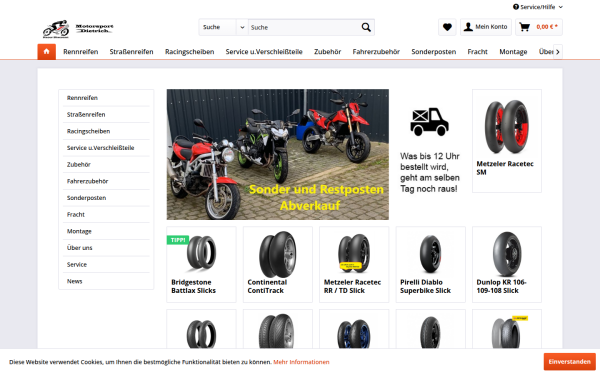Select Rennreifen in the sidebar list

click(x=106, y=98)
